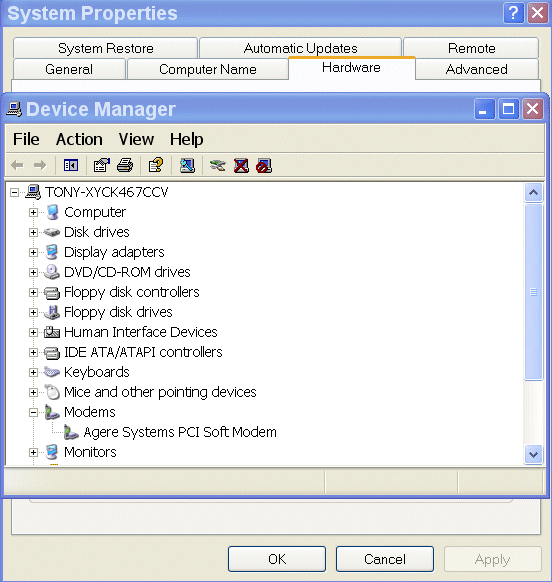Scan for hardware changes toolbar icon
This screenshot has width=552, height=582.
pyautogui.click(x=187, y=165)
